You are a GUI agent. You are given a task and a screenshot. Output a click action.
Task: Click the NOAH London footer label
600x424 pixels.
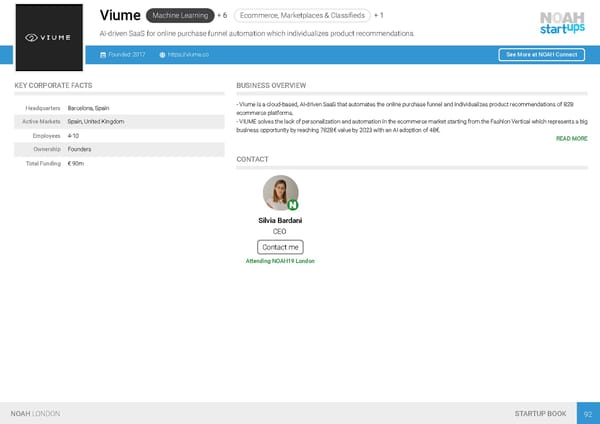35,413
